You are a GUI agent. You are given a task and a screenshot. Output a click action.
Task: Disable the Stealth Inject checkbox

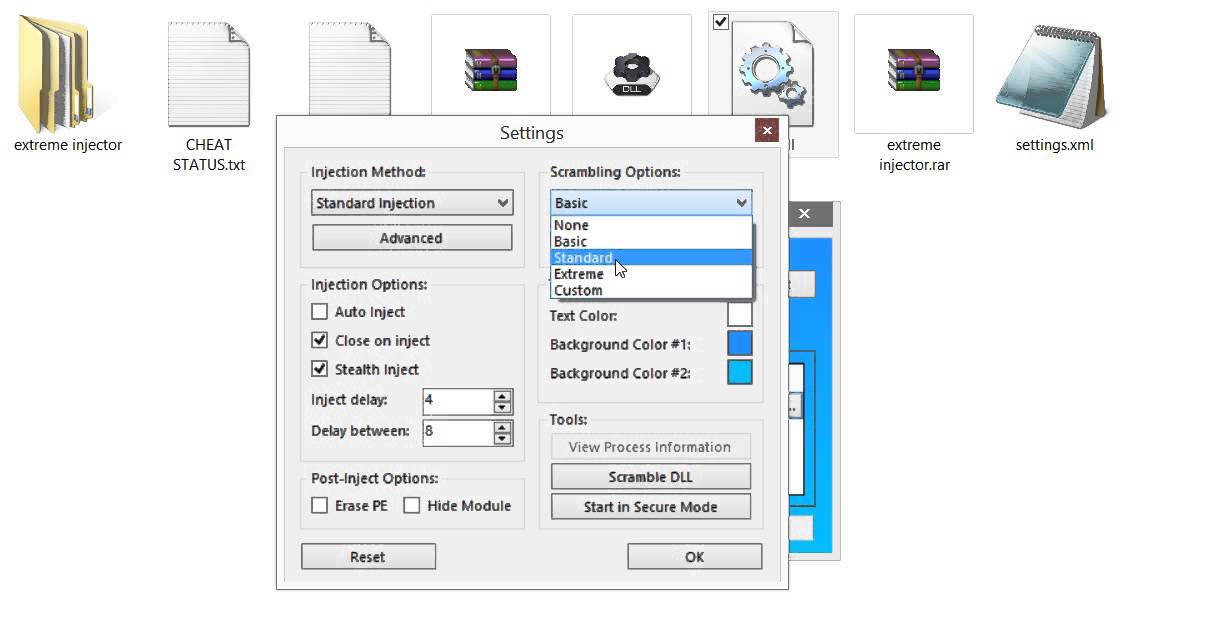[x=320, y=369]
